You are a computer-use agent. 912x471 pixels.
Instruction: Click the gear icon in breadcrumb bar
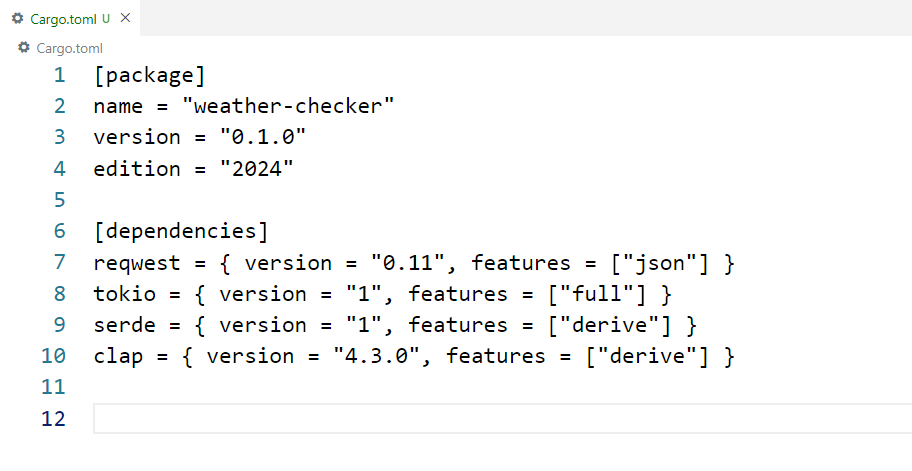[23, 48]
